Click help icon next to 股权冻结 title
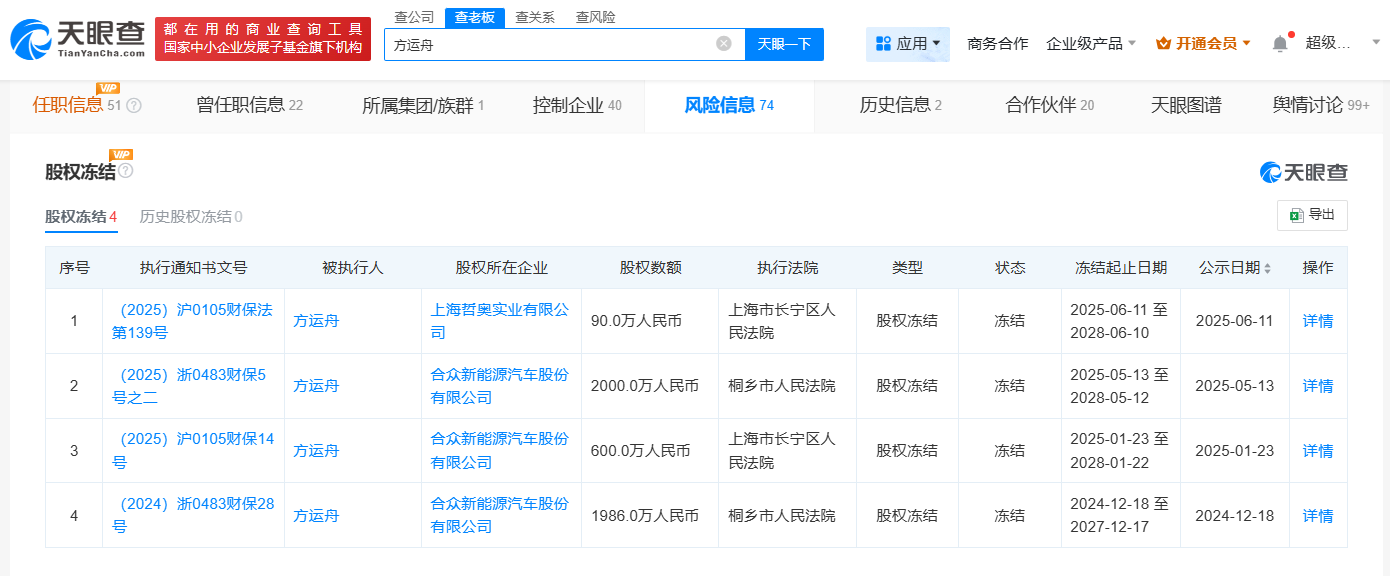 click(125, 171)
